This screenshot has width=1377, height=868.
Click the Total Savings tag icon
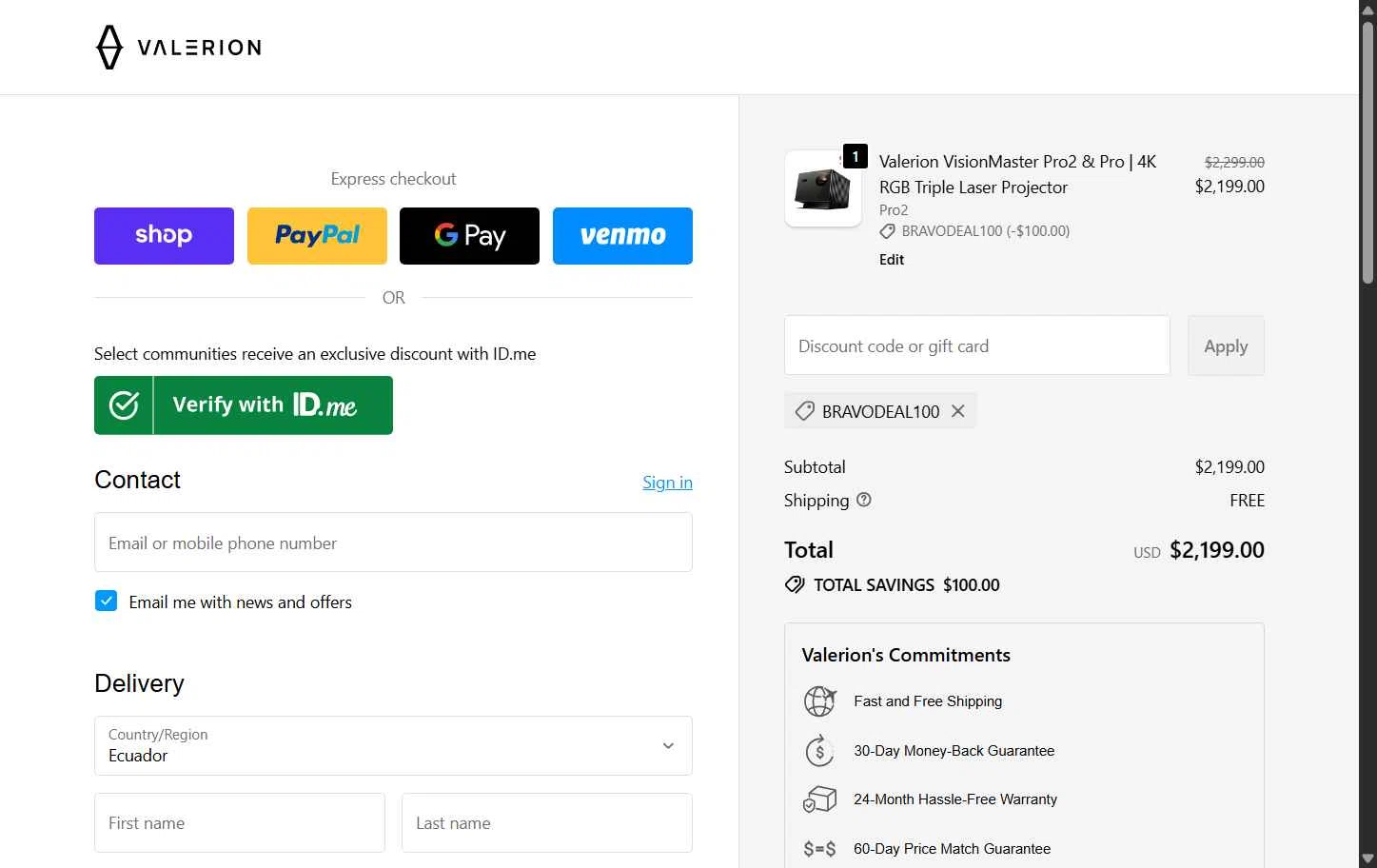[795, 584]
